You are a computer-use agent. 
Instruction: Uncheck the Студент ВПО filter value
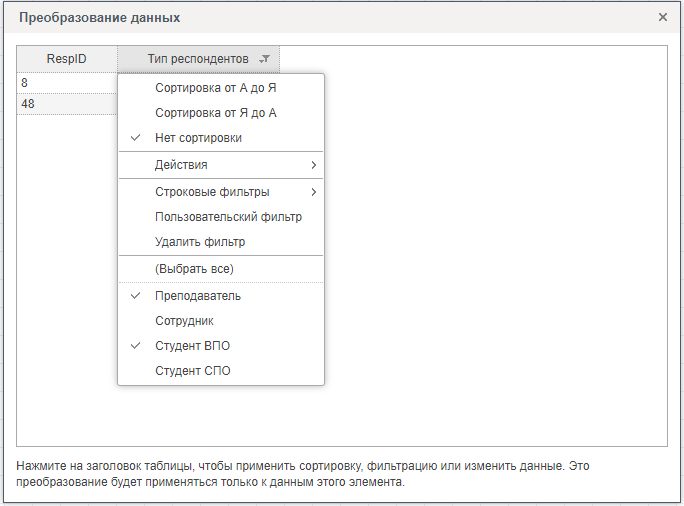point(192,346)
